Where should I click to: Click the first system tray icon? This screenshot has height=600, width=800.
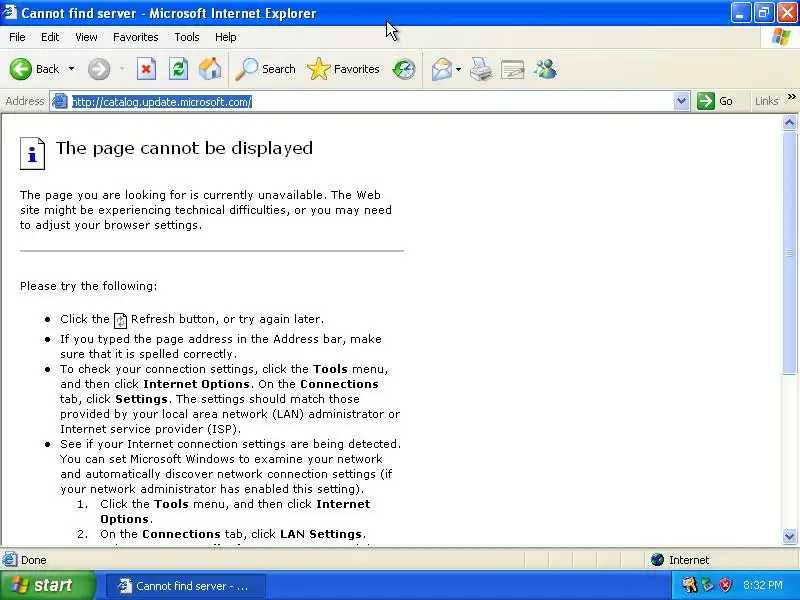pyautogui.click(x=689, y=585)
